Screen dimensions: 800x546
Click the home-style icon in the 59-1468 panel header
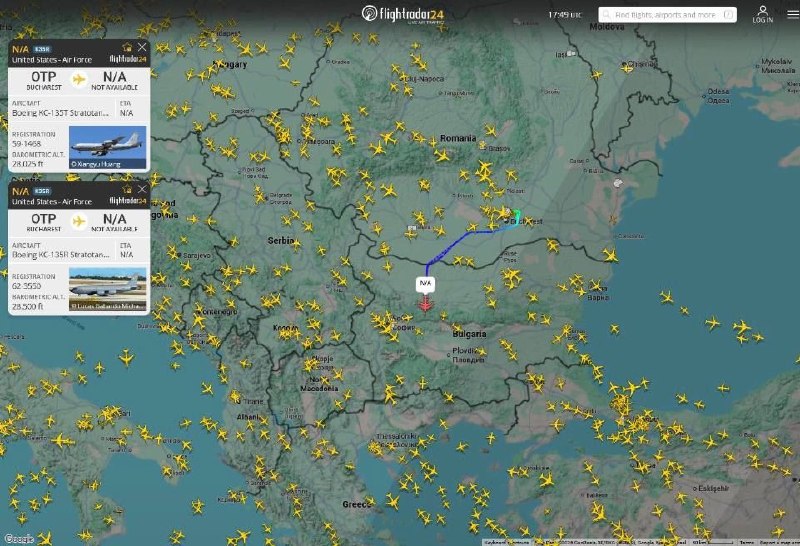(127, 47)
